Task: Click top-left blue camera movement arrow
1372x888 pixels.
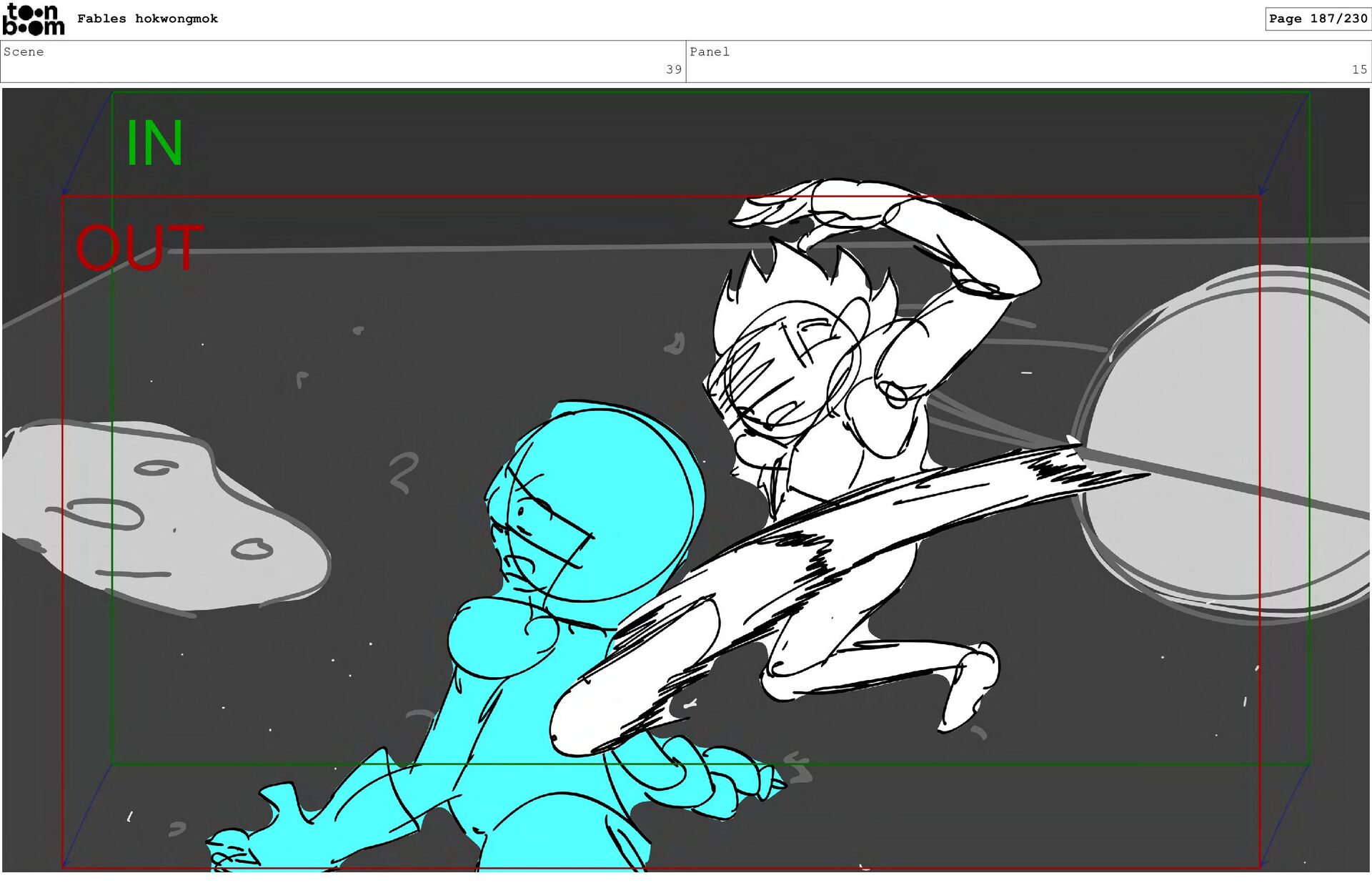Action: pos(86,144)
